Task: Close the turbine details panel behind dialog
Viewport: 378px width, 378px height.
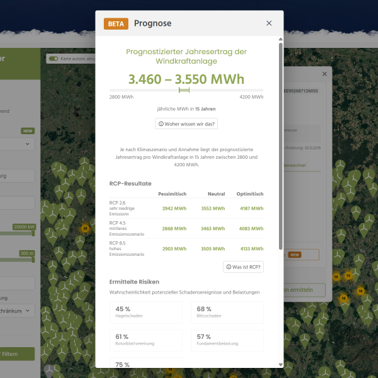Action: coord(324,74)
